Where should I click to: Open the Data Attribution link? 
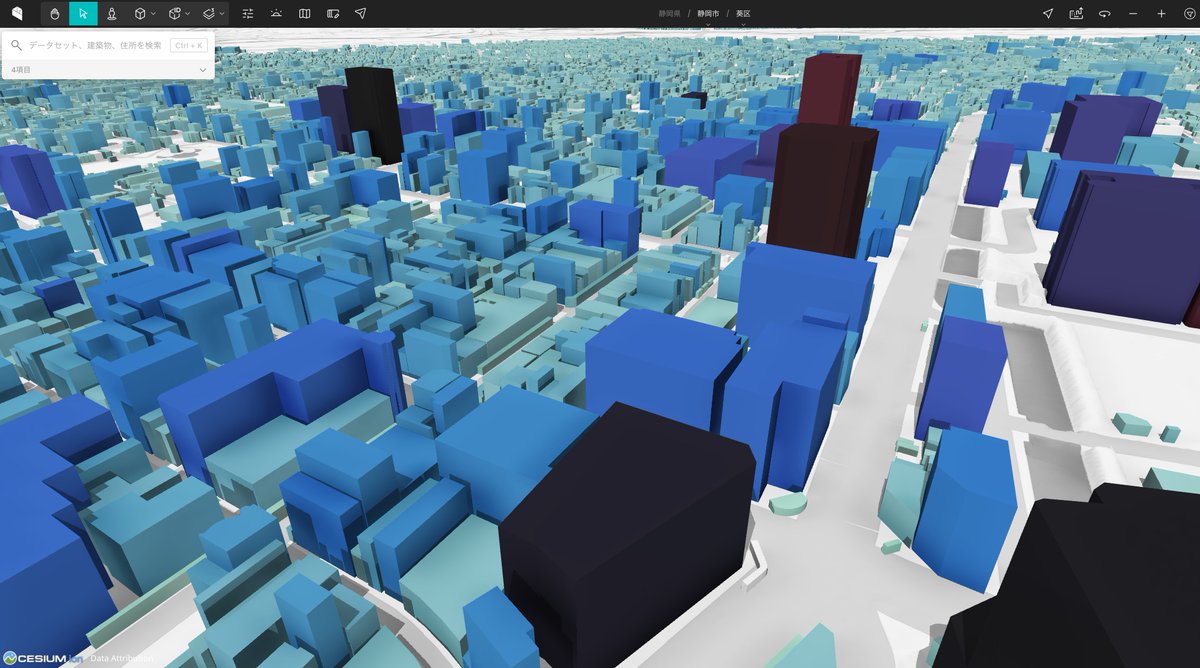tap(121, 659)
